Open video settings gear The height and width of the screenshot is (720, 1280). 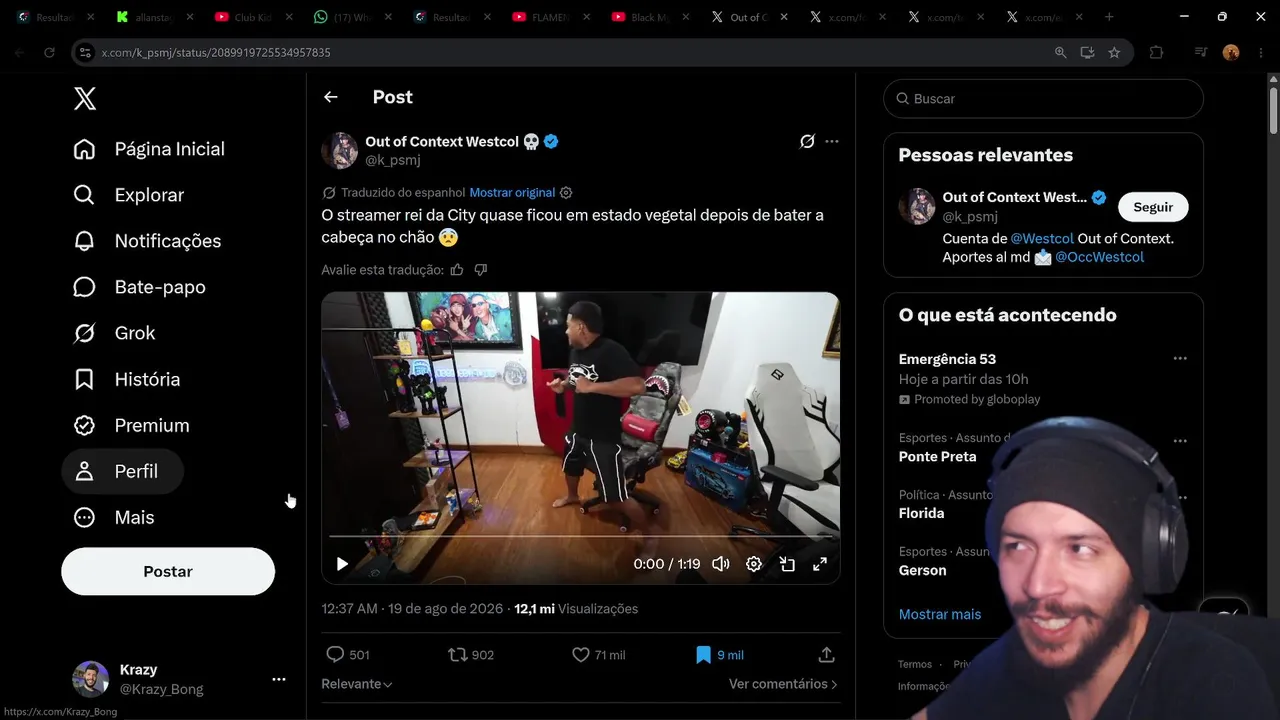point(754,564)
